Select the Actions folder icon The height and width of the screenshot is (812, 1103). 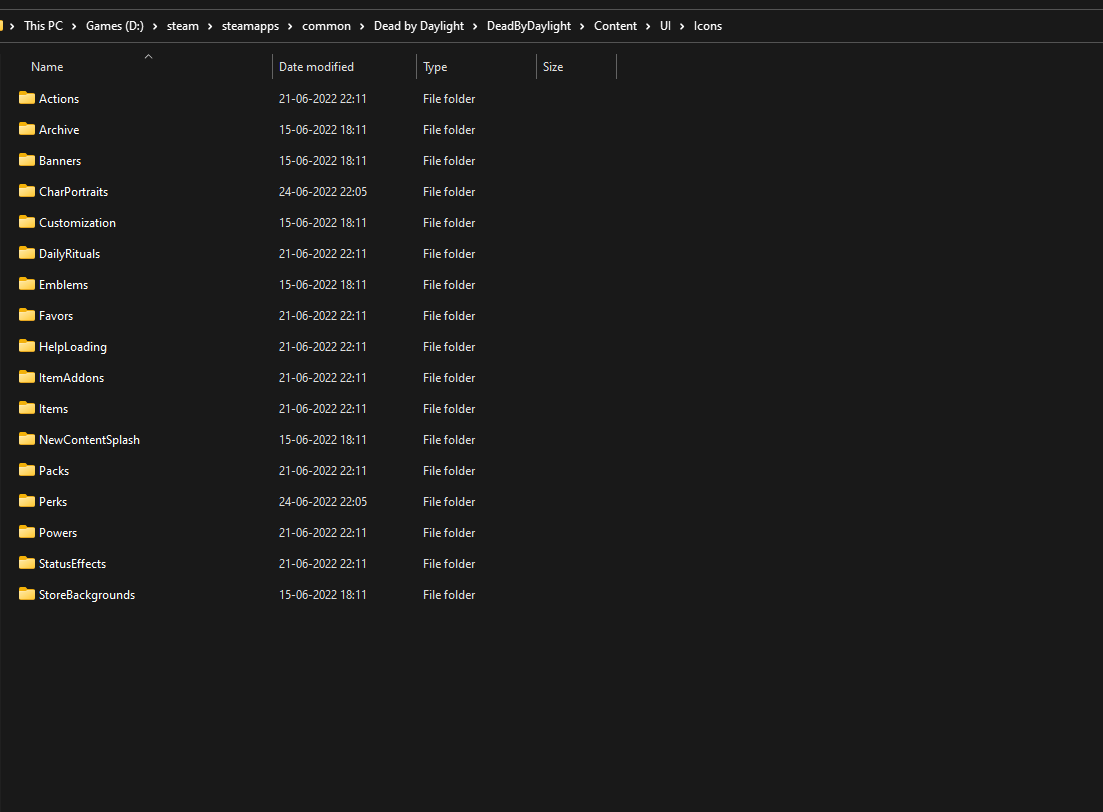tap(27, 98)
